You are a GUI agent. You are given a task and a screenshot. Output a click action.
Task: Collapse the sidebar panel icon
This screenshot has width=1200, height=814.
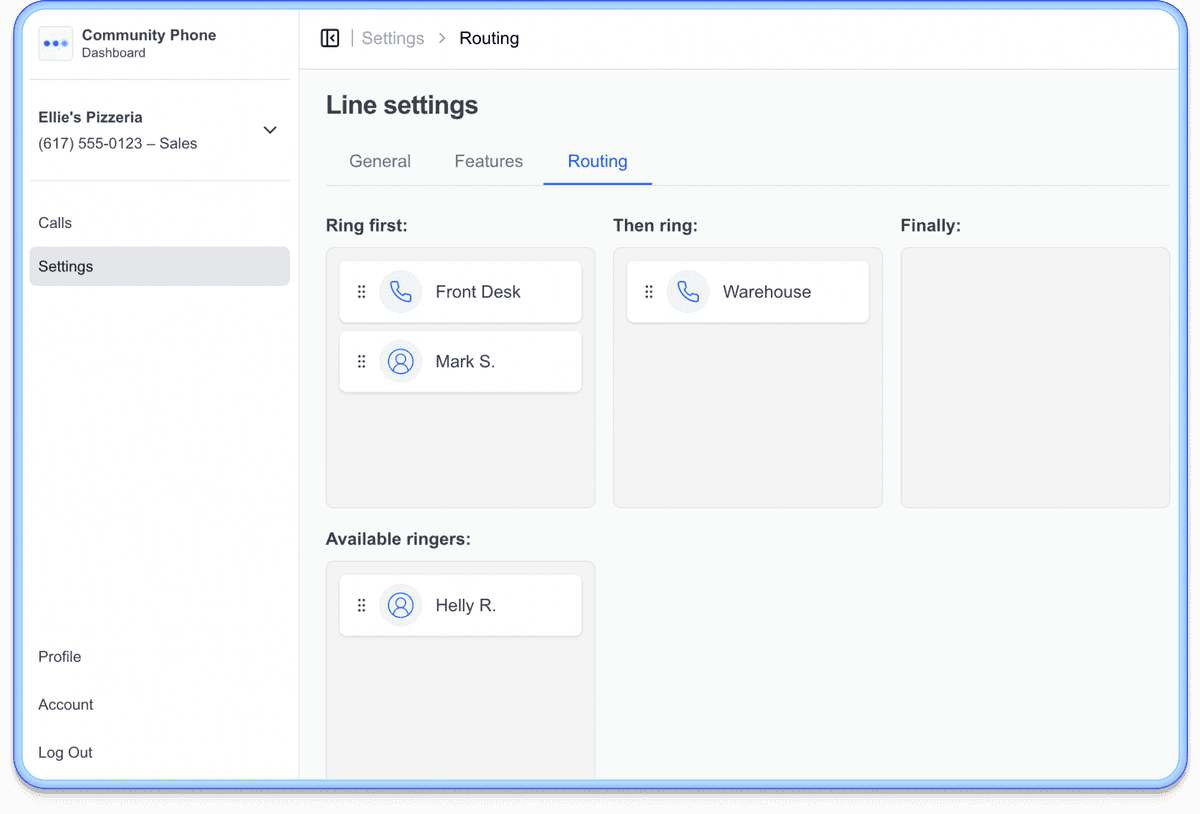click(330, 38)
